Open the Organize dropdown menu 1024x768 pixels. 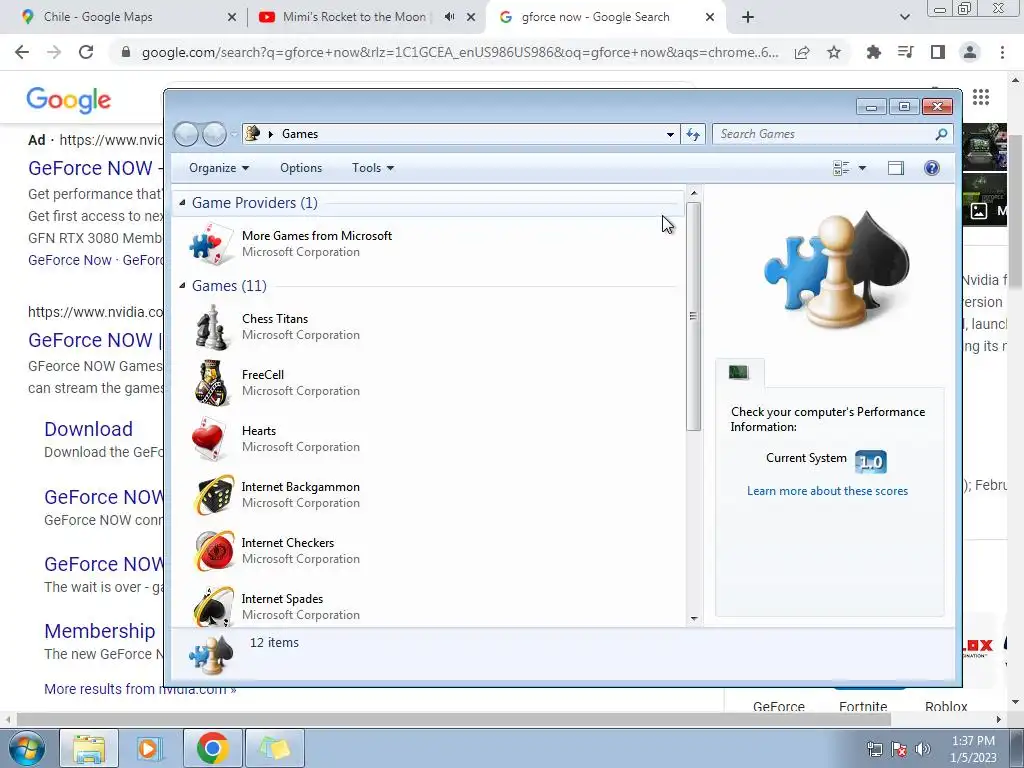click(x=219, y=168)
